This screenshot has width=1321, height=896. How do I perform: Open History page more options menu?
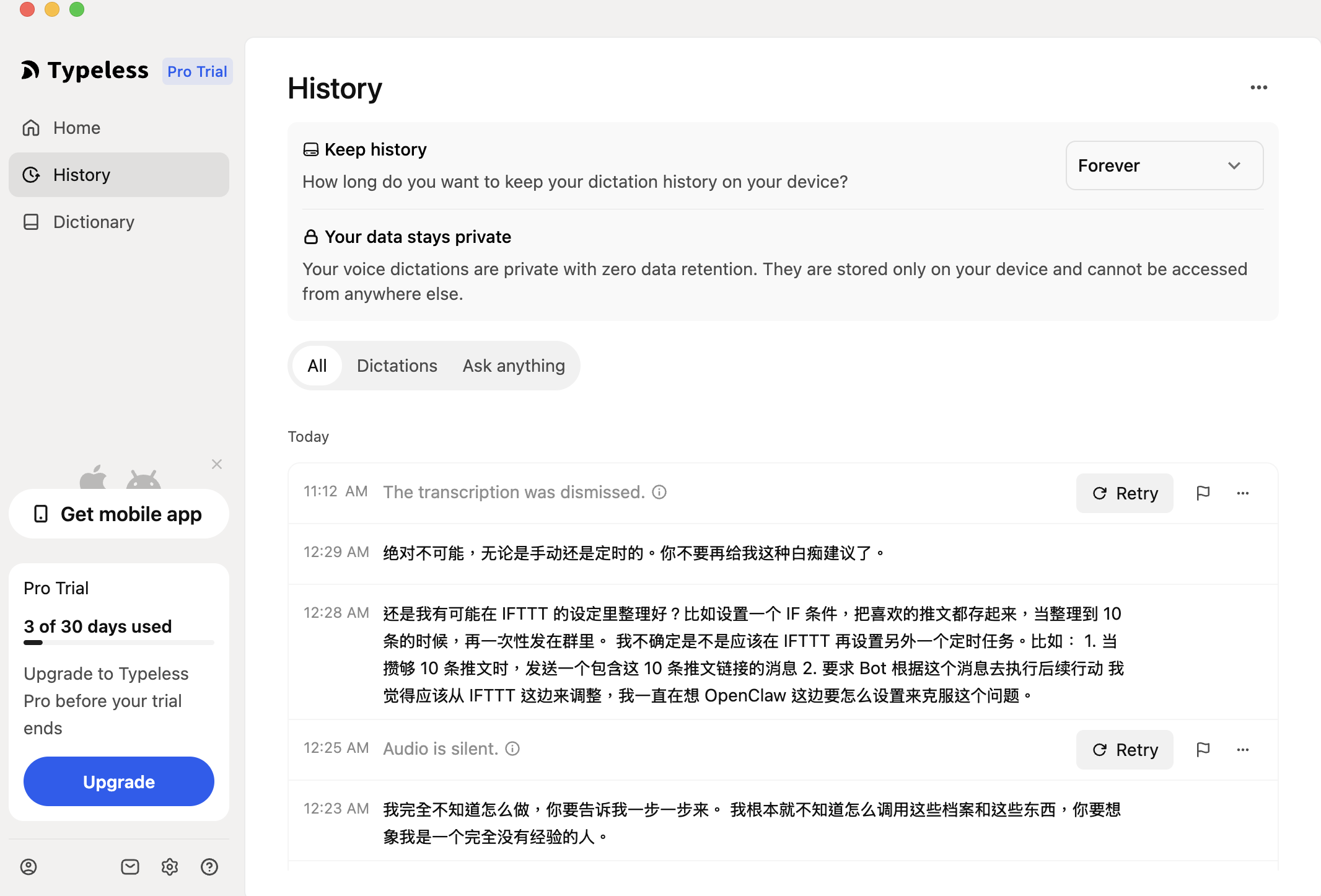[x=1258, y=87]
